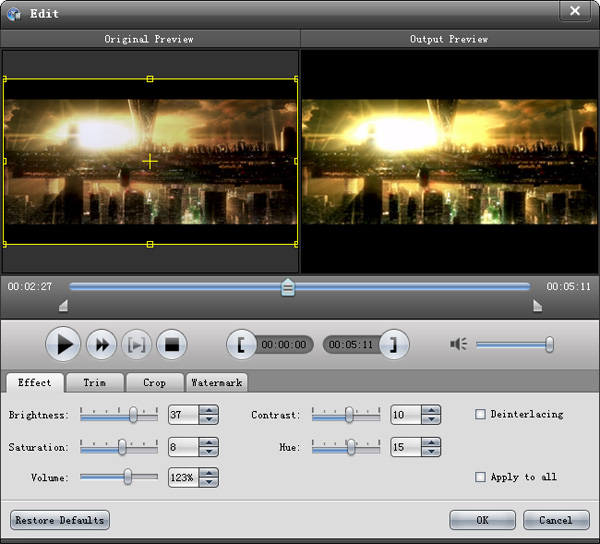Click the volume slider handle by the speaker
The height and width of the screenshot is (544, 600).
tap(549, 344)
